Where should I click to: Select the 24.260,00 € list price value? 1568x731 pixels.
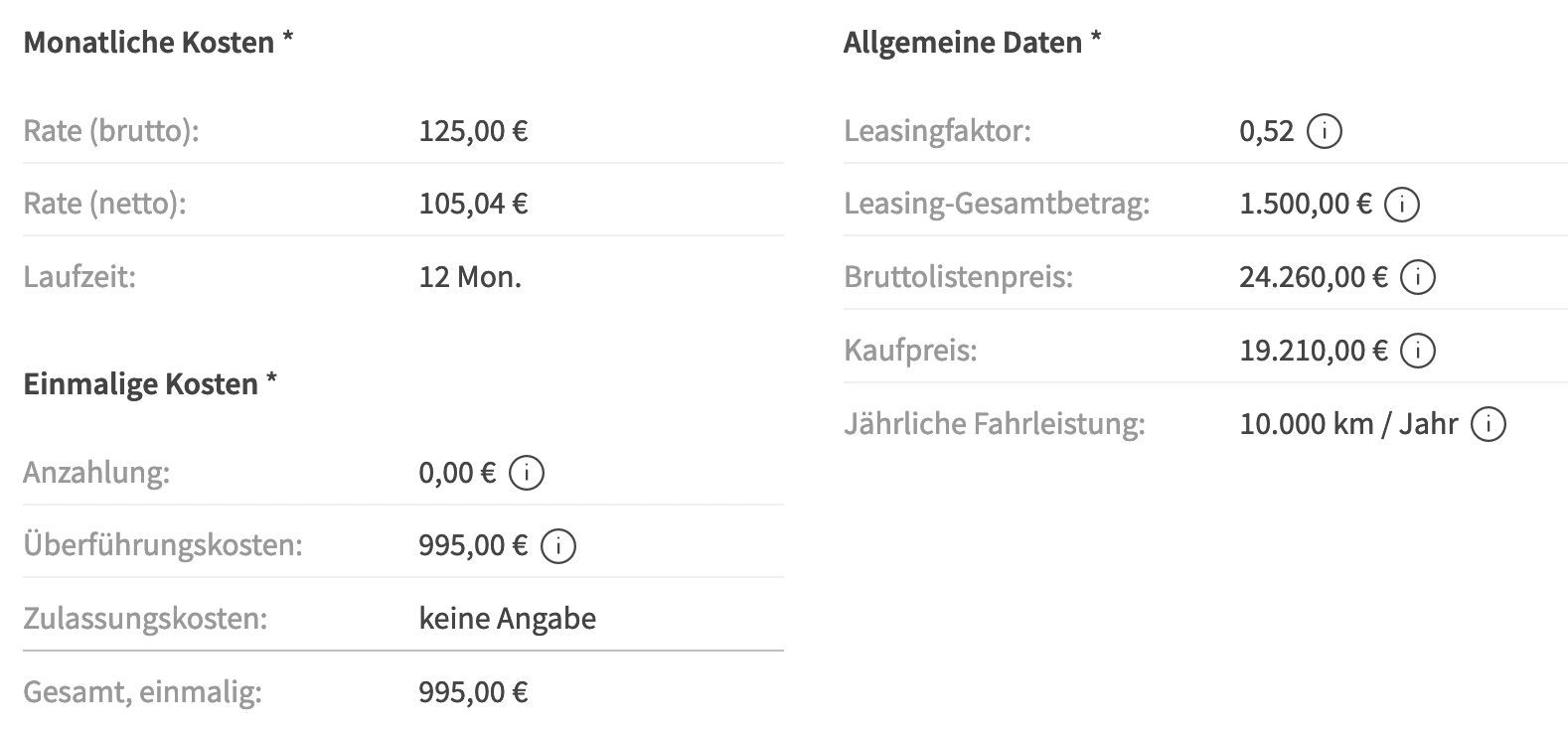(x=1314, y=277)
